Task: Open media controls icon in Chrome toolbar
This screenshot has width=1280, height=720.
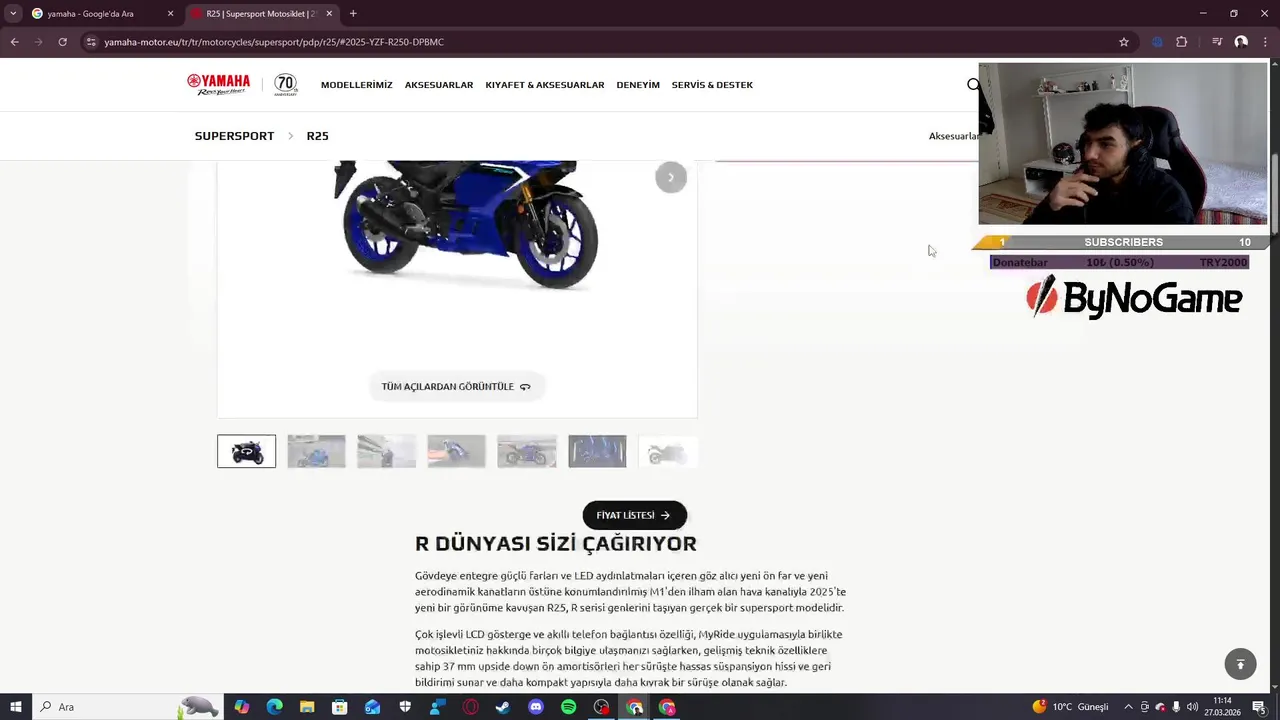Action: coord(1216,42)
